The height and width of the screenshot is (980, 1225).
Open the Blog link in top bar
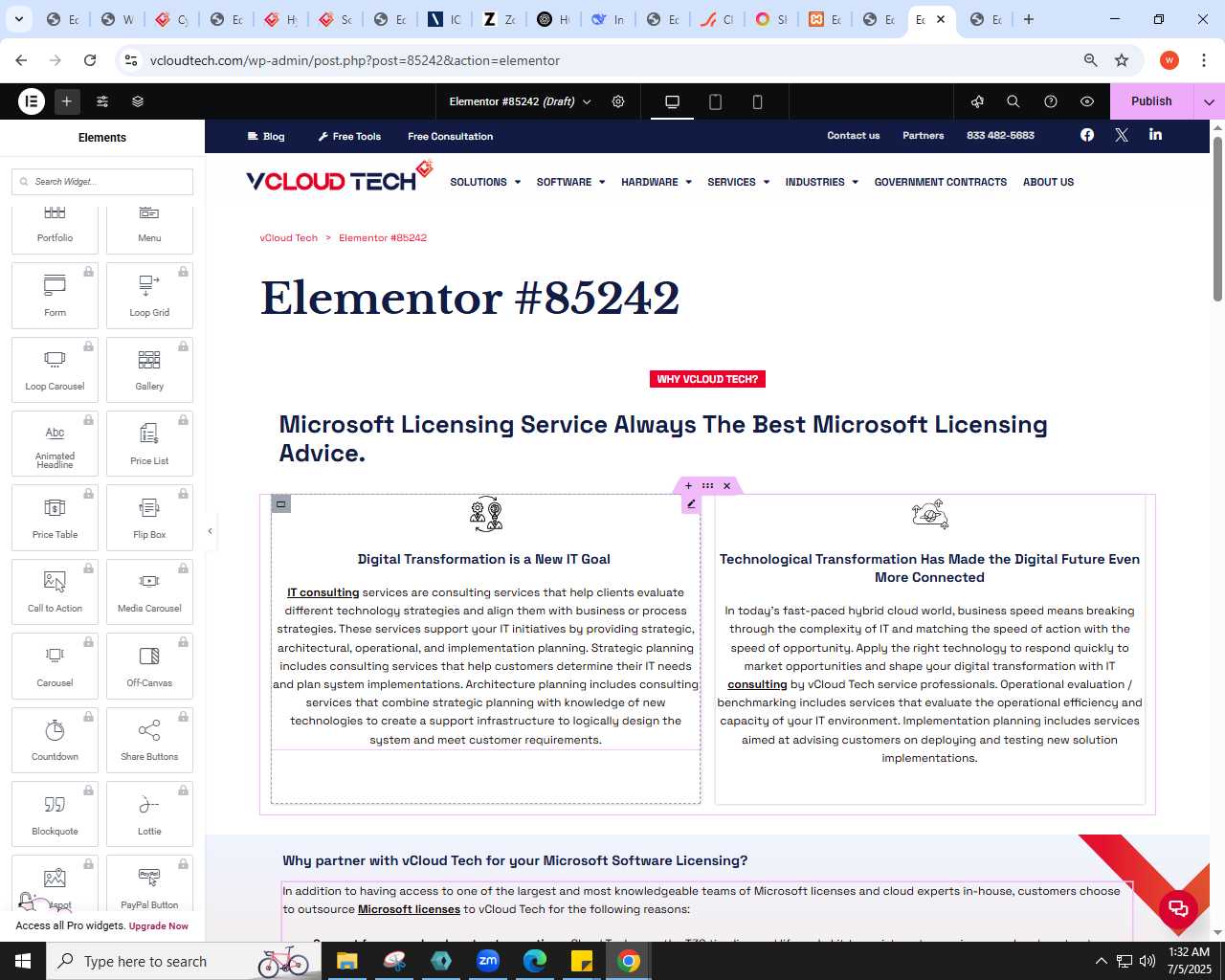click(266, 136)
